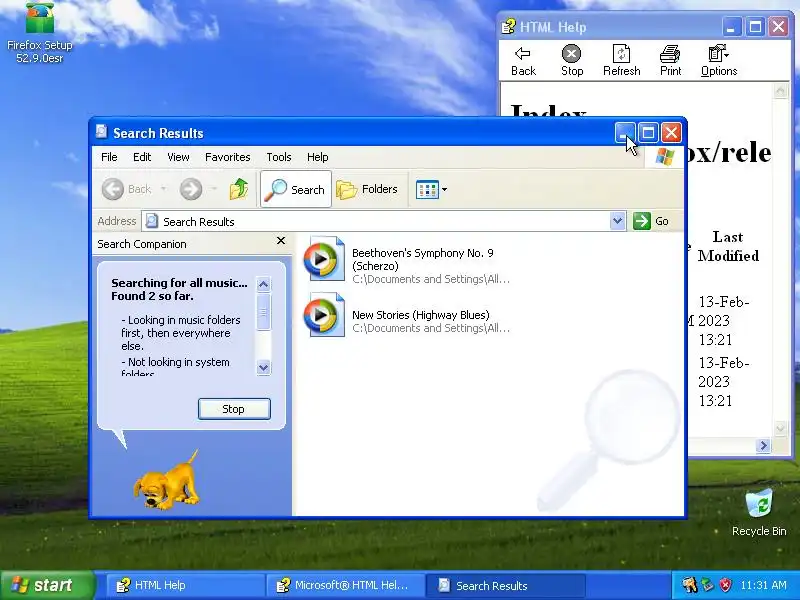Click the red security shield tray icon

725,585
